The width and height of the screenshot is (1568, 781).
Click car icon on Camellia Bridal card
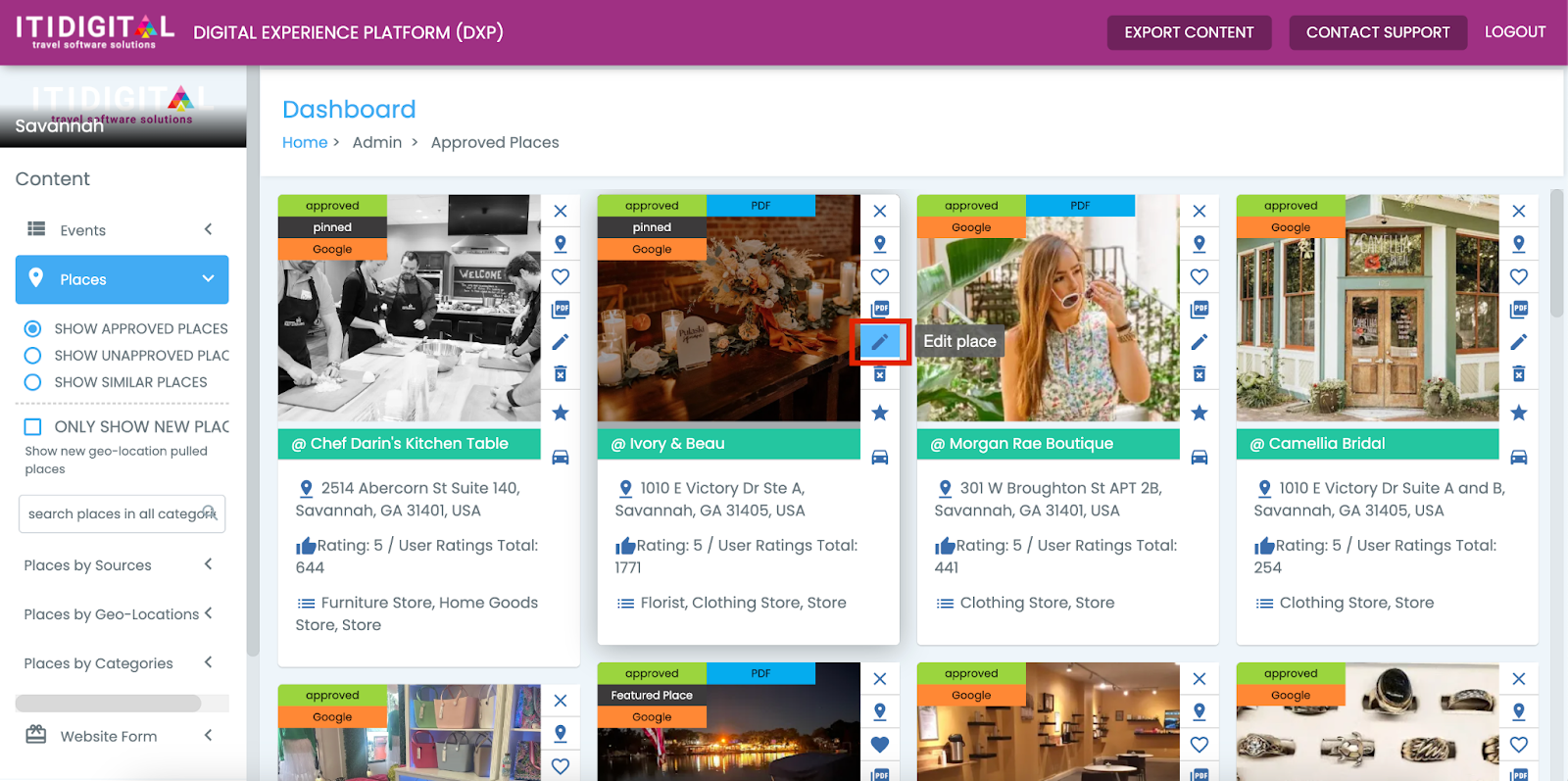[1519, 457]
